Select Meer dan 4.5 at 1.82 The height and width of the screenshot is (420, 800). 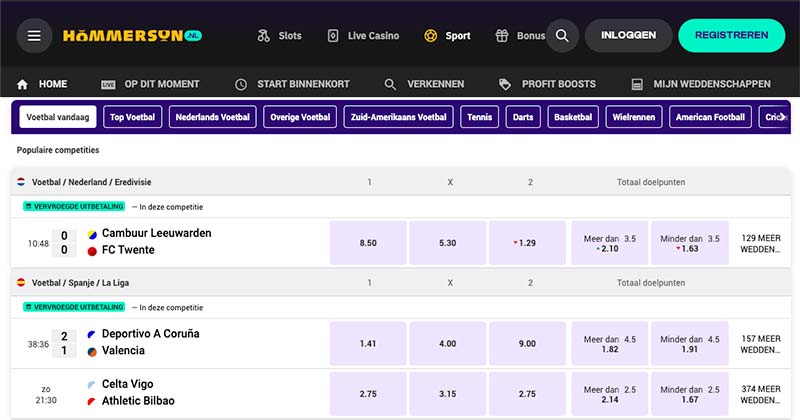610,343
